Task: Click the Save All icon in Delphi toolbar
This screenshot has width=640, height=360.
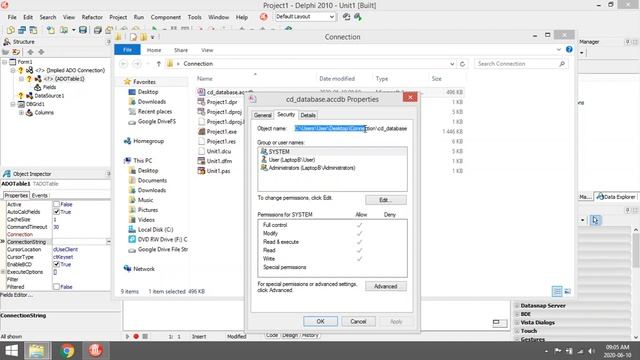Action: click(98, 30)
